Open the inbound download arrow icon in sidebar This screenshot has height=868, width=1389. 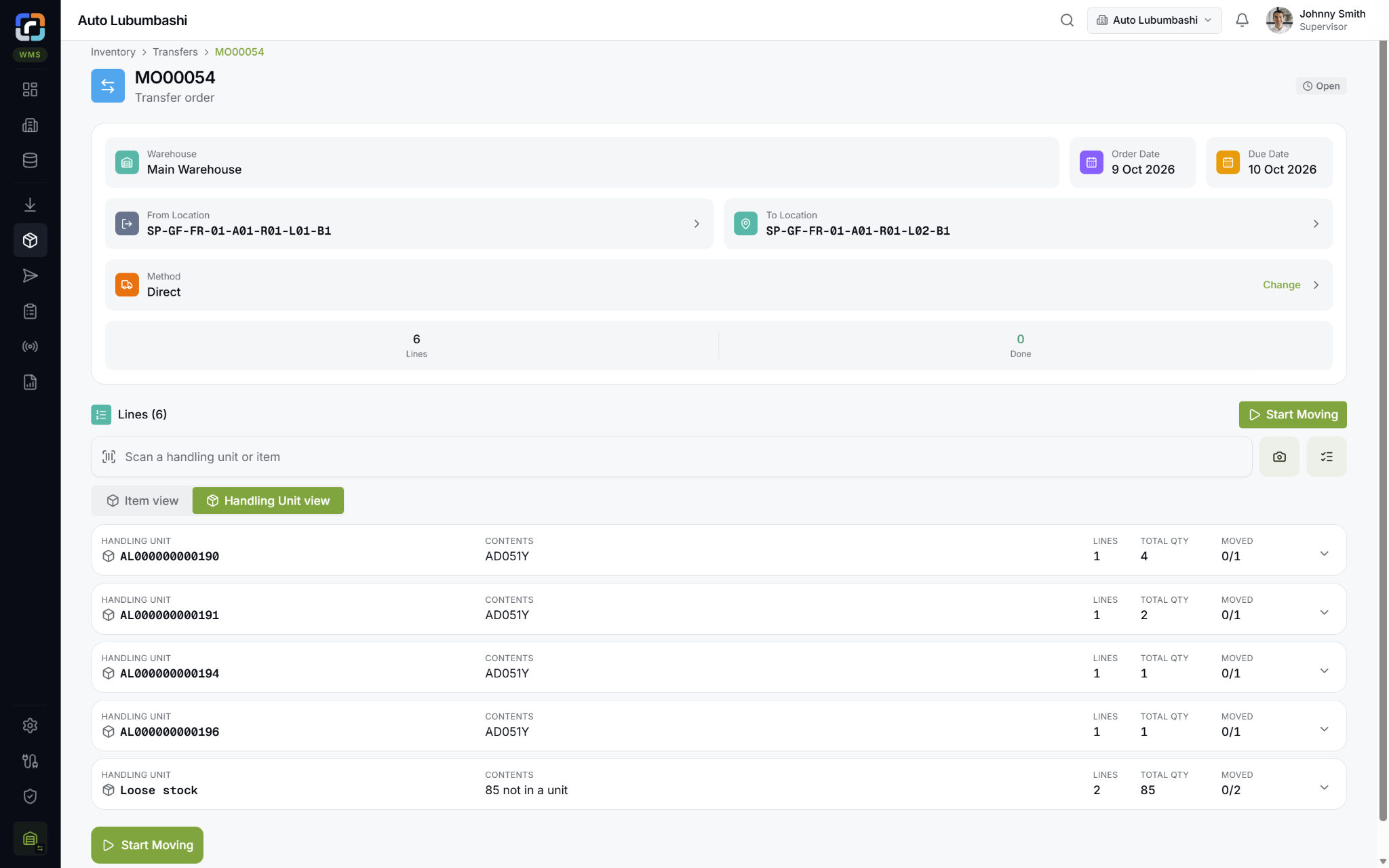30,204
